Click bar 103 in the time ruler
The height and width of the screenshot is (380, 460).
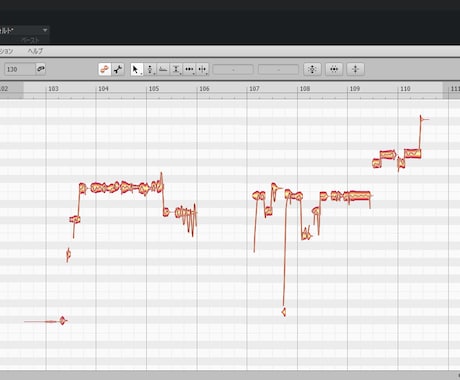pyautogui.click(x=53, y=89)
